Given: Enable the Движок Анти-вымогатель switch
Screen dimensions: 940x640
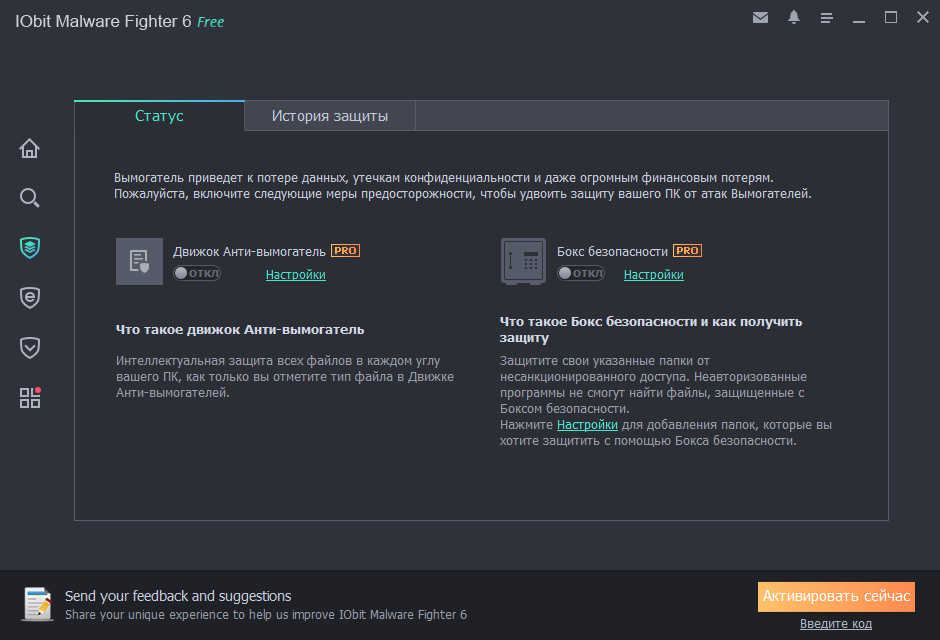Looking at the screenshot, I should tap(197, 273).
